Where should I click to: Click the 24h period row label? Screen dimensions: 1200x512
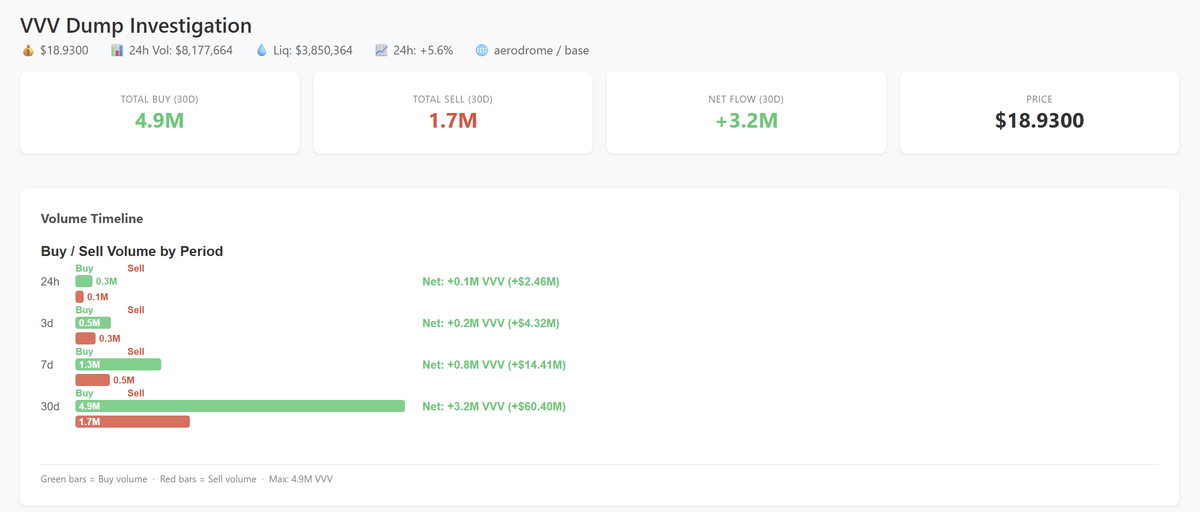point(50,282)
